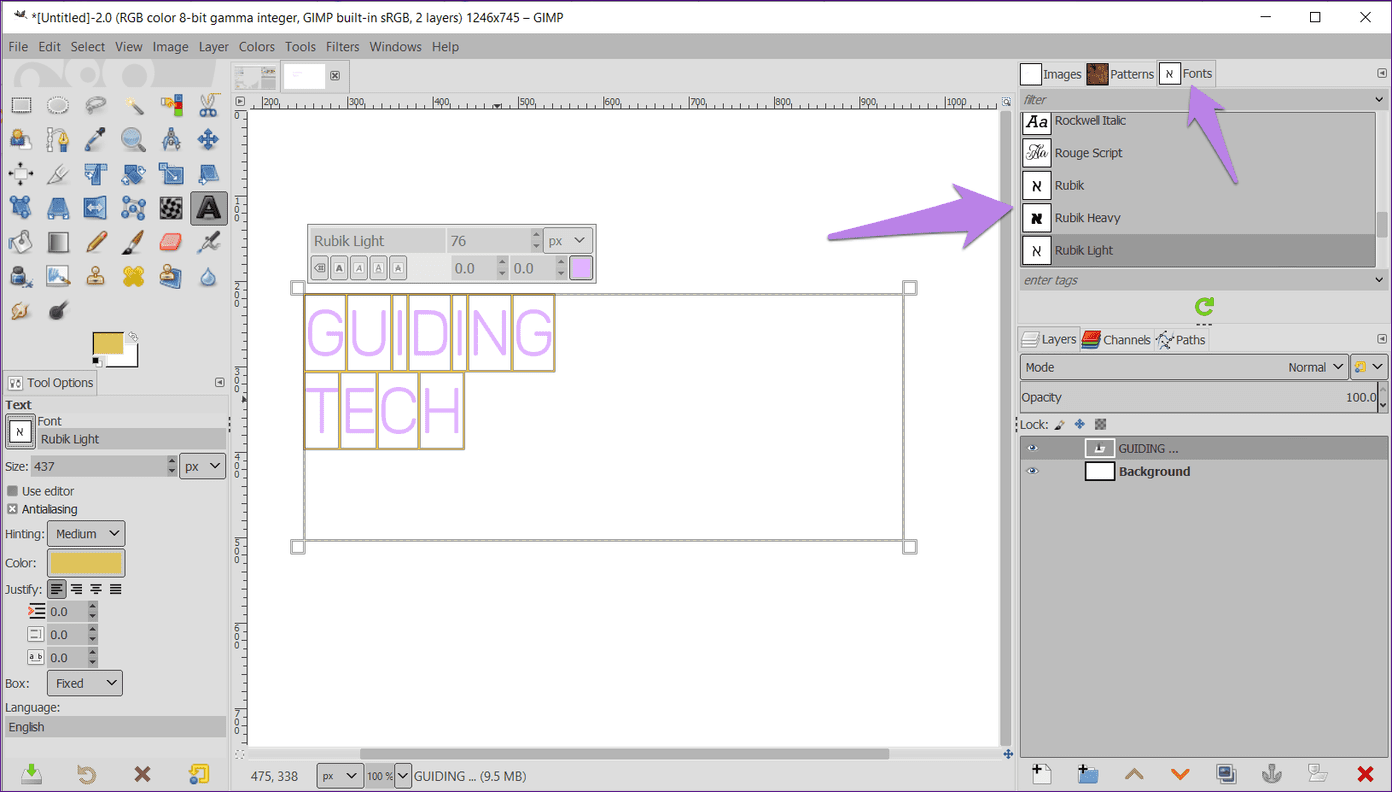Enable the Use editor checkbox

pyautogui.click(x=12, y=491)
